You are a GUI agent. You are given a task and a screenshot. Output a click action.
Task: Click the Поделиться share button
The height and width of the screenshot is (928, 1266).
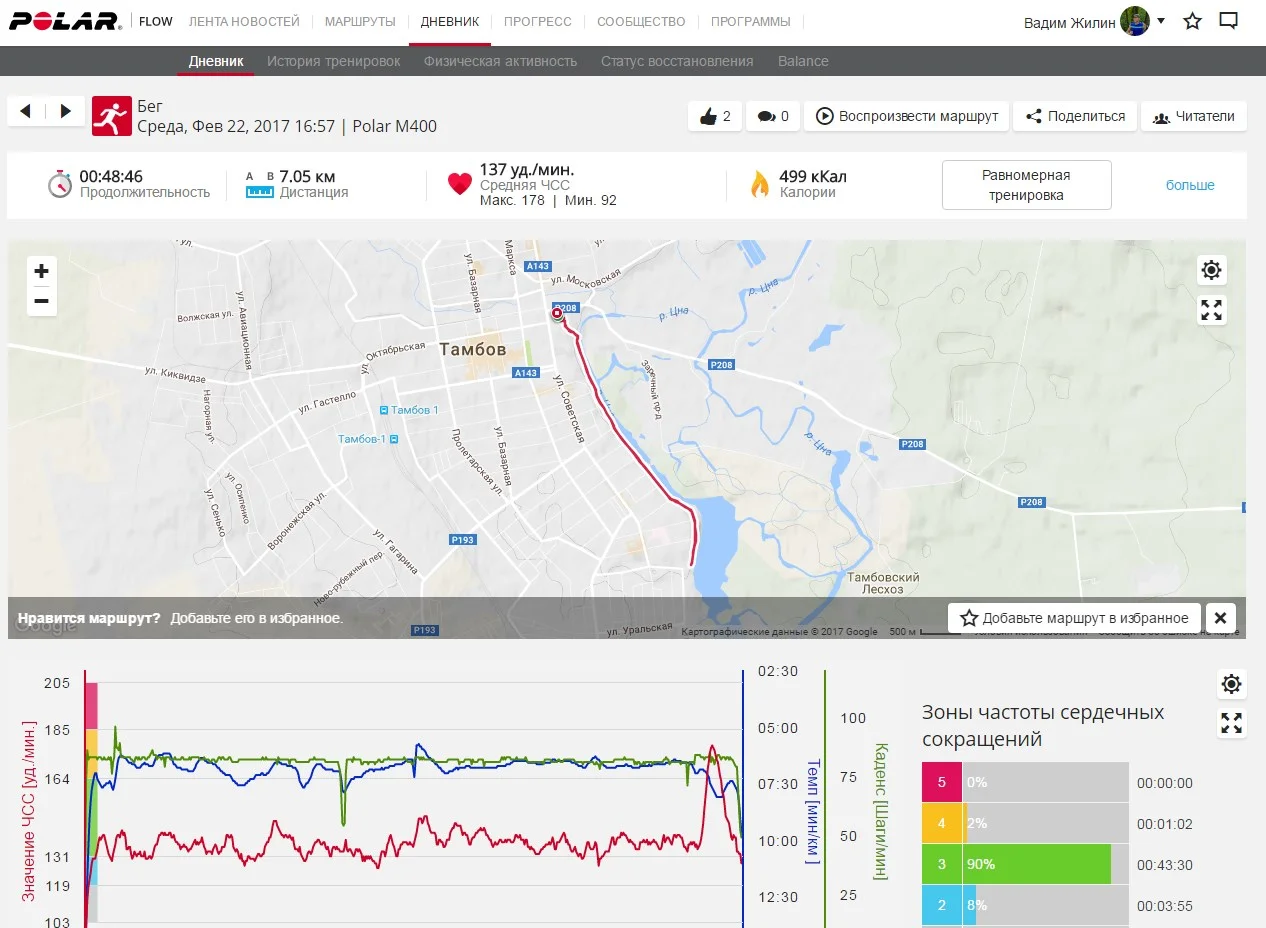tap(1075, 116)
